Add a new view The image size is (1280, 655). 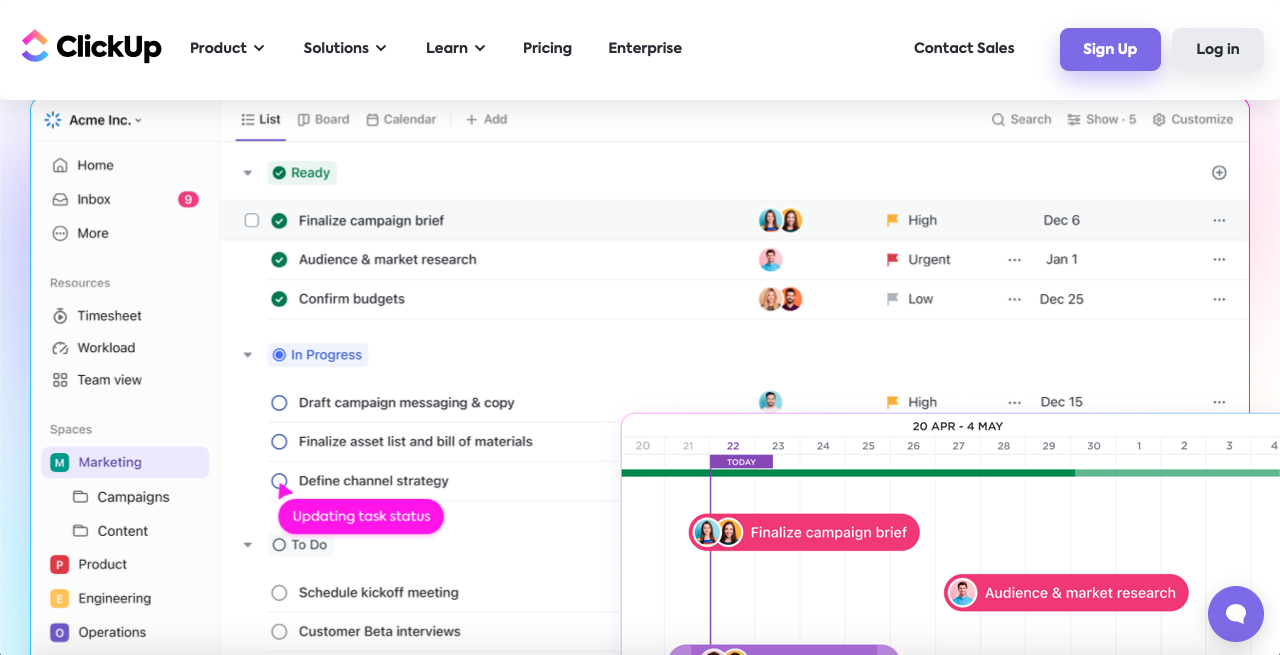pos(487,119)
